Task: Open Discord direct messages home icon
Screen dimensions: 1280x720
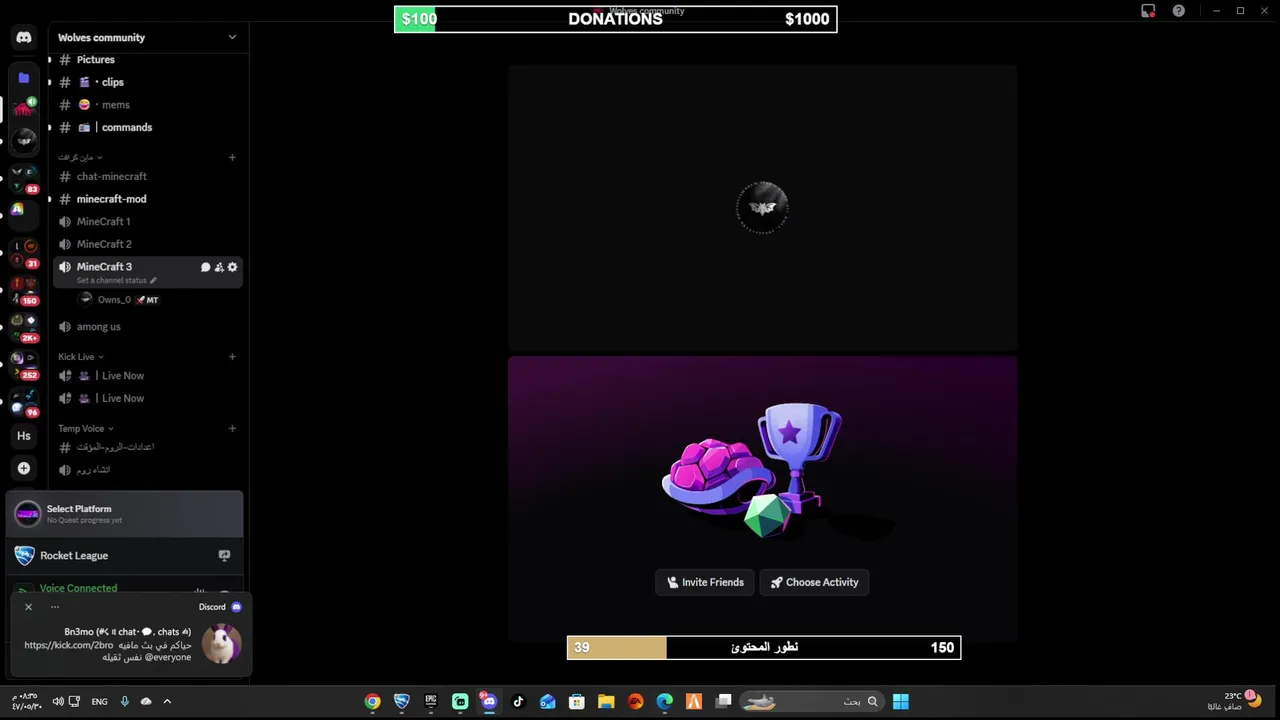Action: coord(24,37)
